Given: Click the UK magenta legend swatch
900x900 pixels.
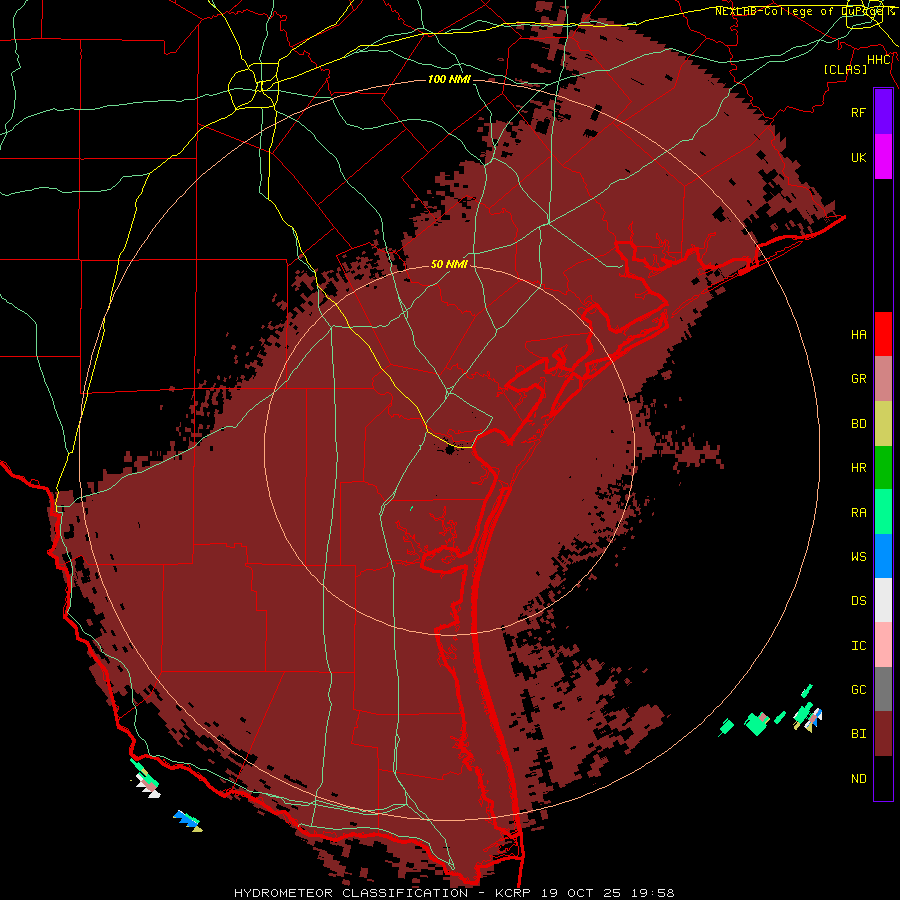Looking at the screenshot, I should (x=883, y=157).
